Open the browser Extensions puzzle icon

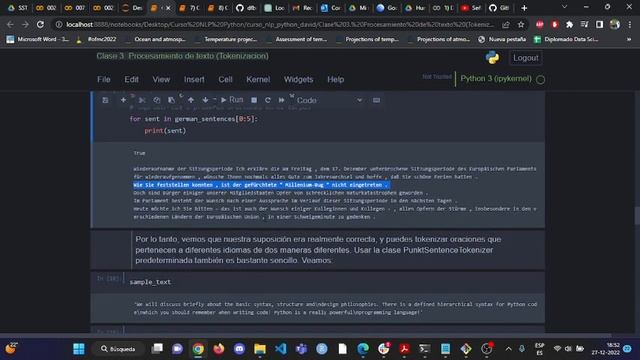pyautogui.click(x=569, y=24)
